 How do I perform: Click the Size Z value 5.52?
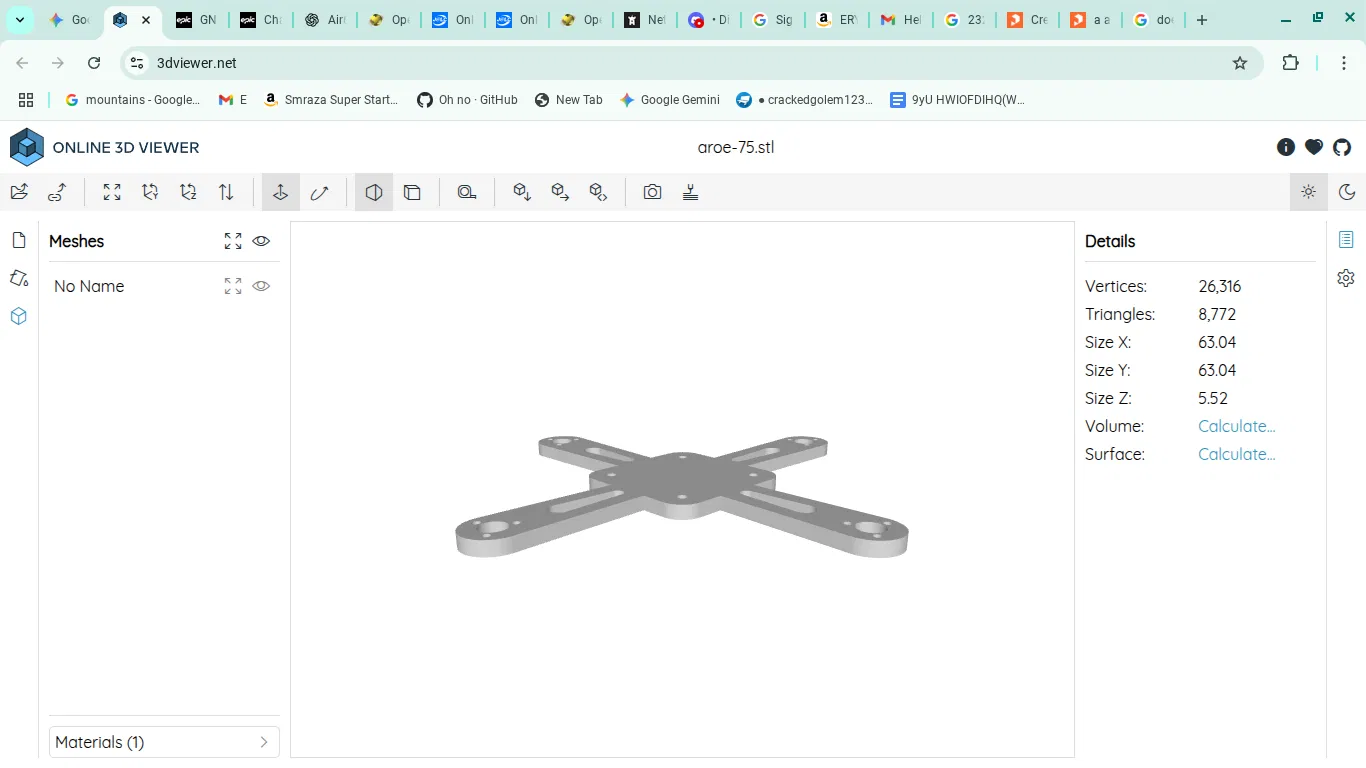[1213, 398]
